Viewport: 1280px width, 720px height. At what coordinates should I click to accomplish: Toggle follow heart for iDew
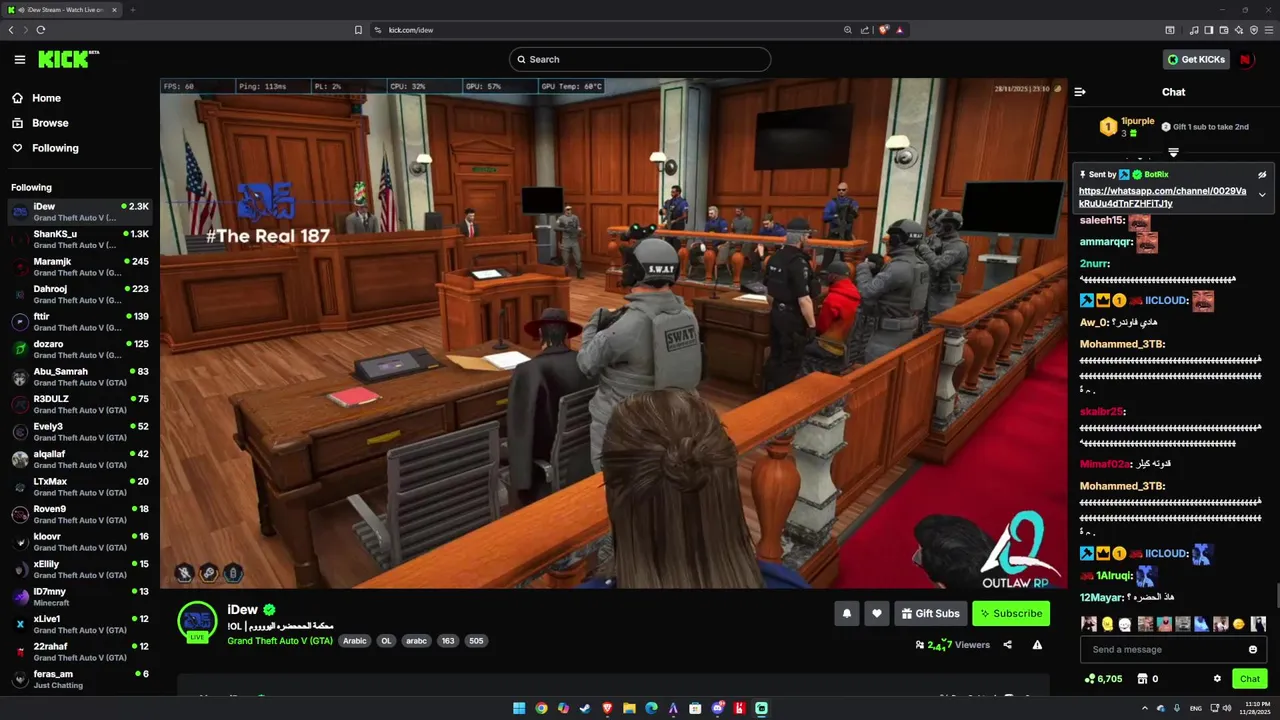pyautogui.click(x=877, y=614)
